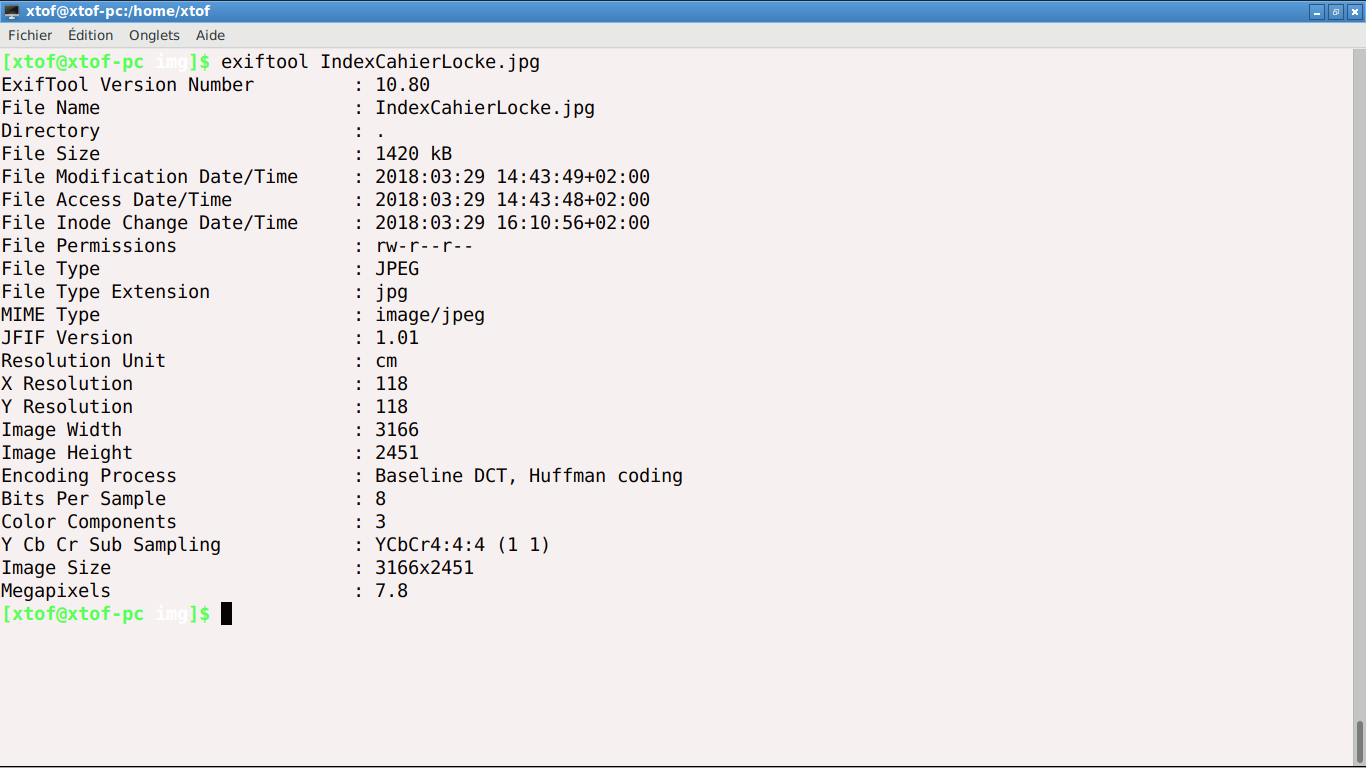Click the window title text xtof@xtof-pc:/home/xtof
1366x768 pixels.
click(x=118, y=12)
